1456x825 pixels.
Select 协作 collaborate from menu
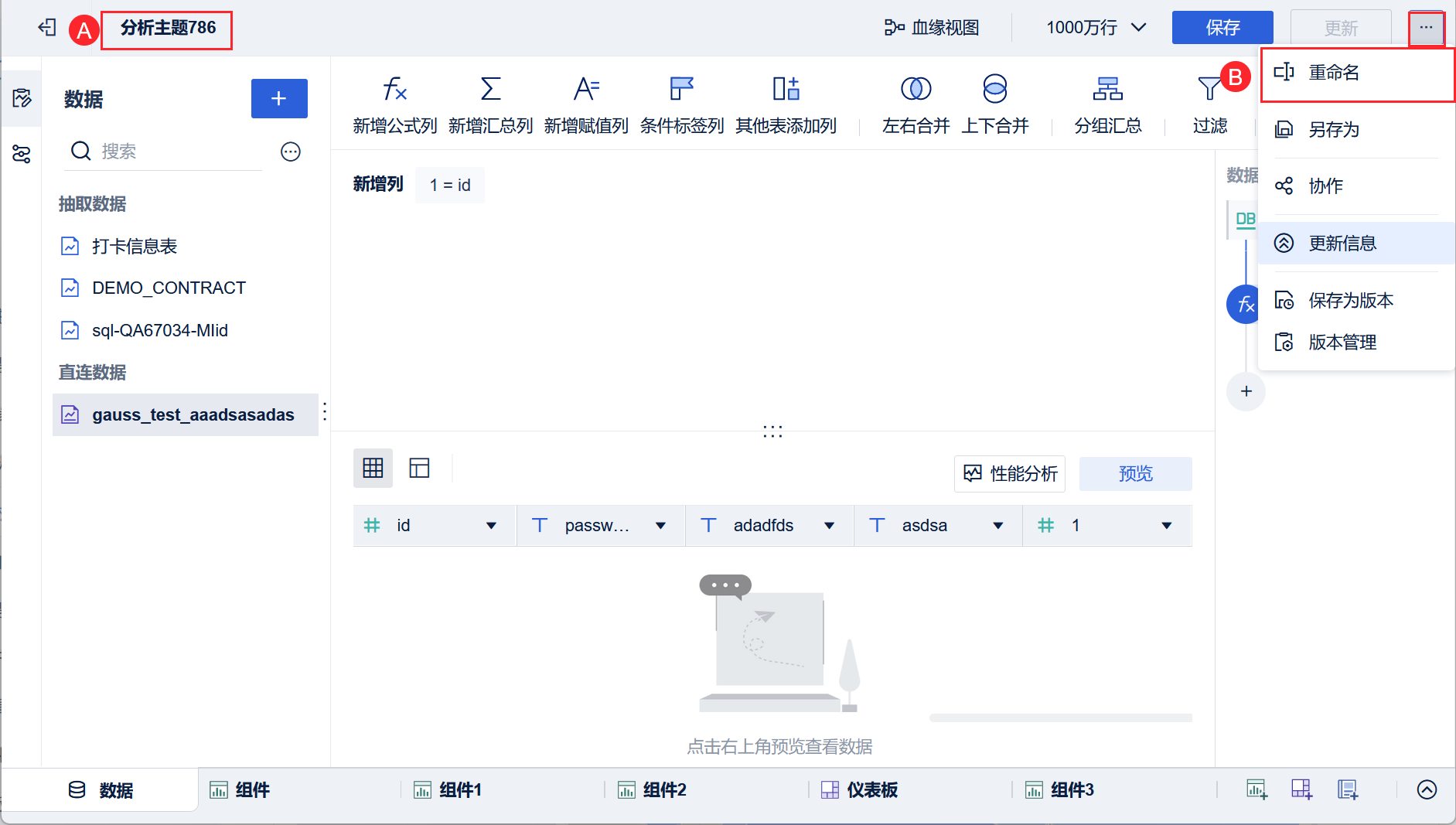[x=1357, y=186]
